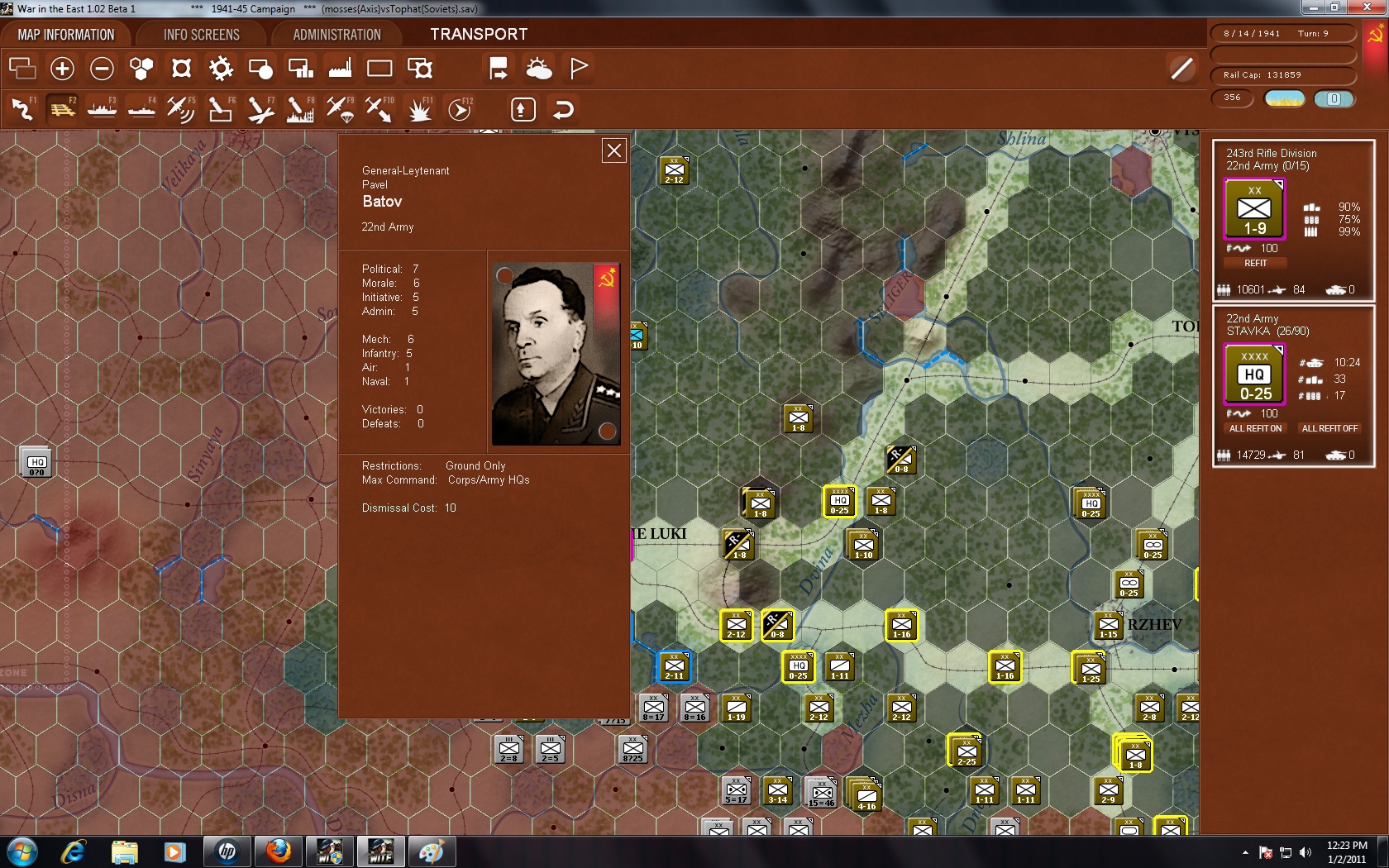Toggle the hex grid display icon
The image size is (1389, 868).
[x=141, y=69]
